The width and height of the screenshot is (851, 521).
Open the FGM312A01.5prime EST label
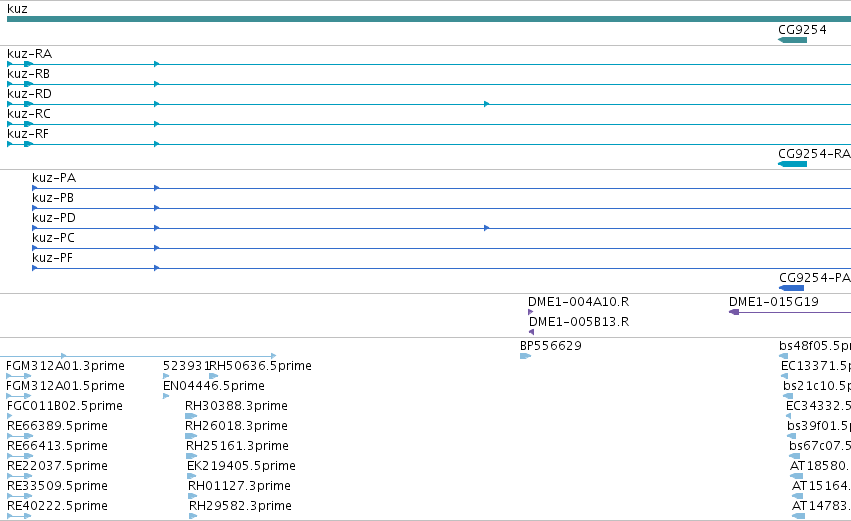[x=65, y=386]
